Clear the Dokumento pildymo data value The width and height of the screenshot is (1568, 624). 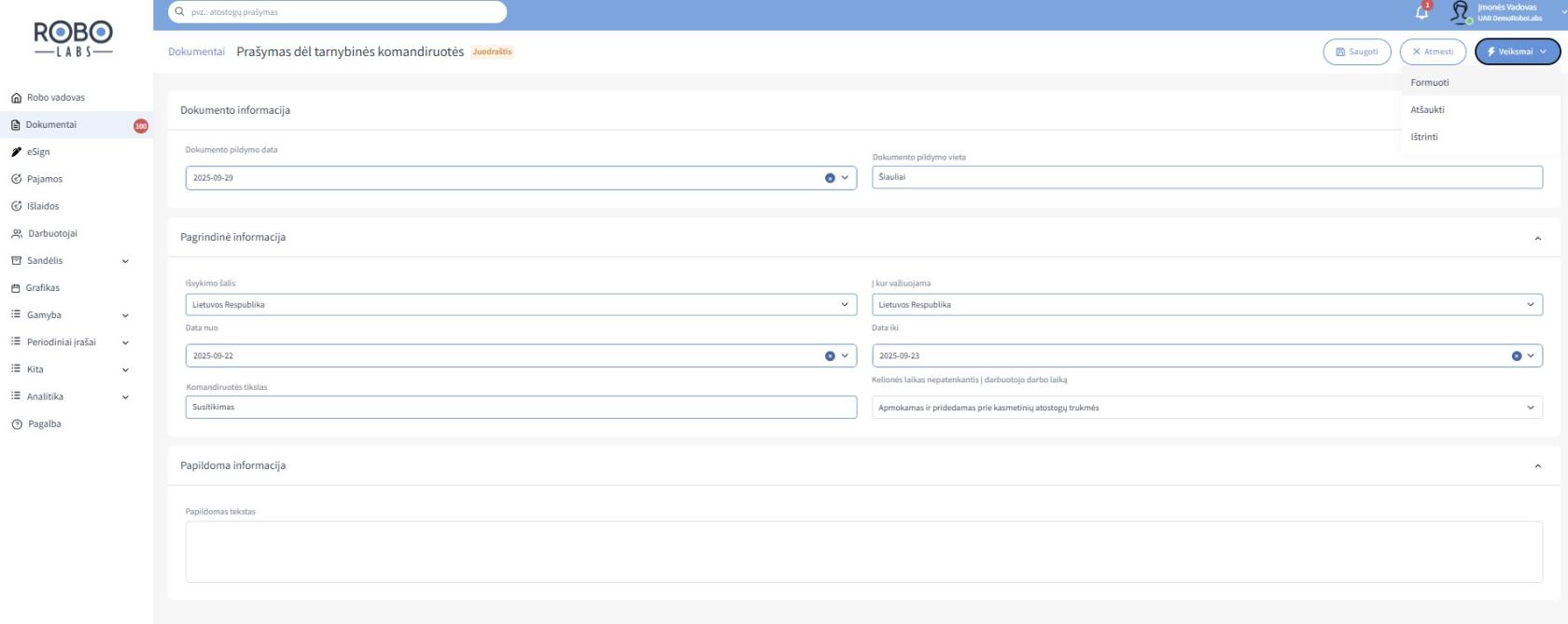pyautogui.click(x=830, y=177)
